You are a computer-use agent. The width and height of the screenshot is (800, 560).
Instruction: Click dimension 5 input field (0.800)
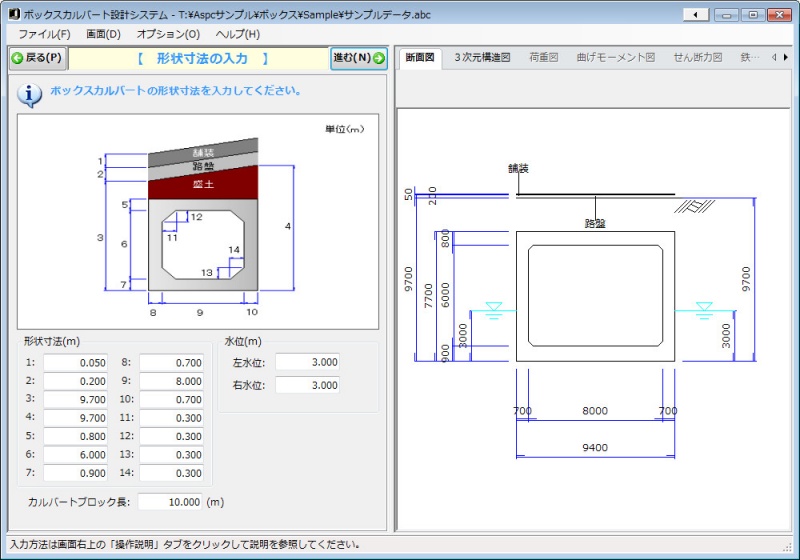coord(76,436)
